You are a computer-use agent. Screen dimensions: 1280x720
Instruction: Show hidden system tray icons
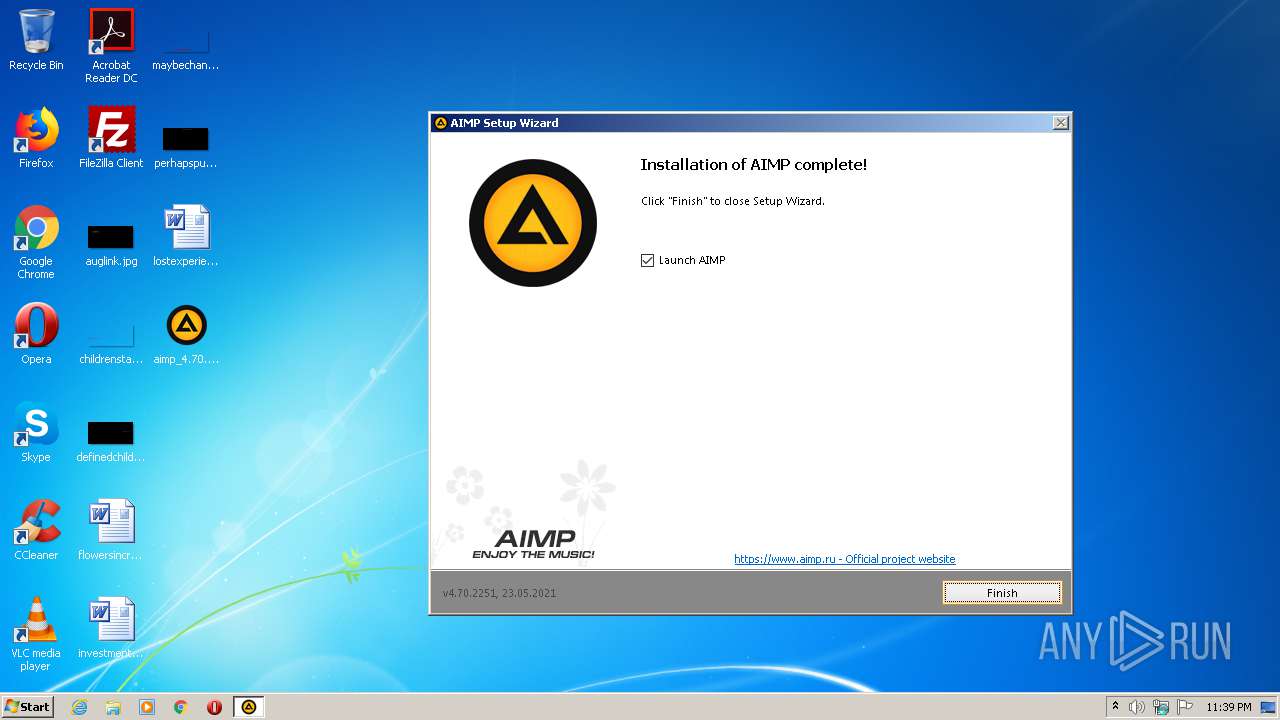1115,707
